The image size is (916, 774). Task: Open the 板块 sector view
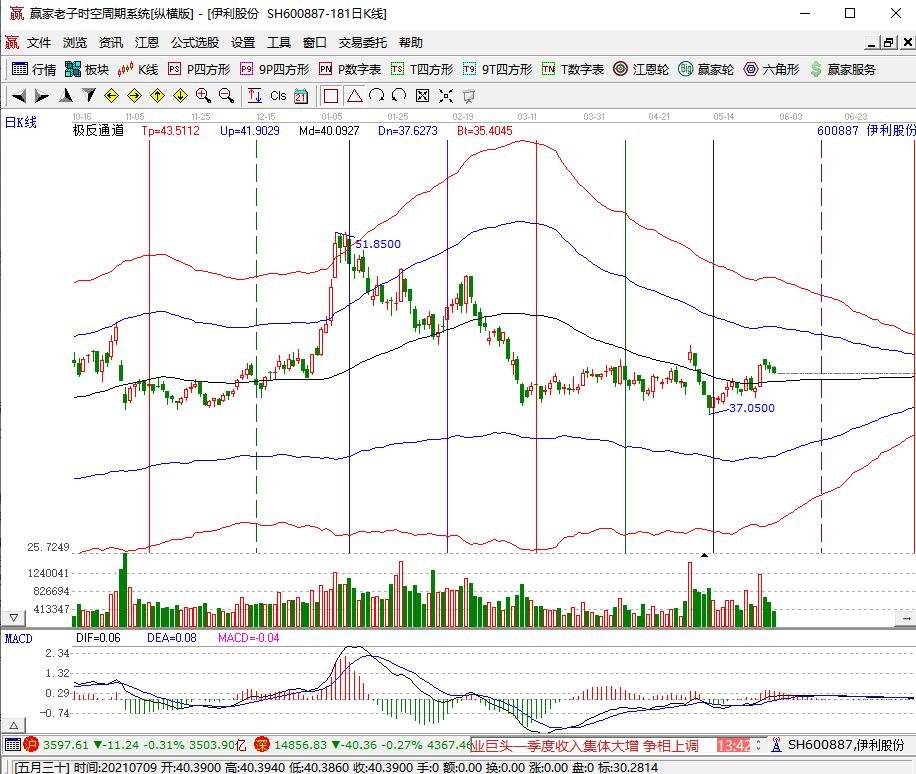point(87,70)
